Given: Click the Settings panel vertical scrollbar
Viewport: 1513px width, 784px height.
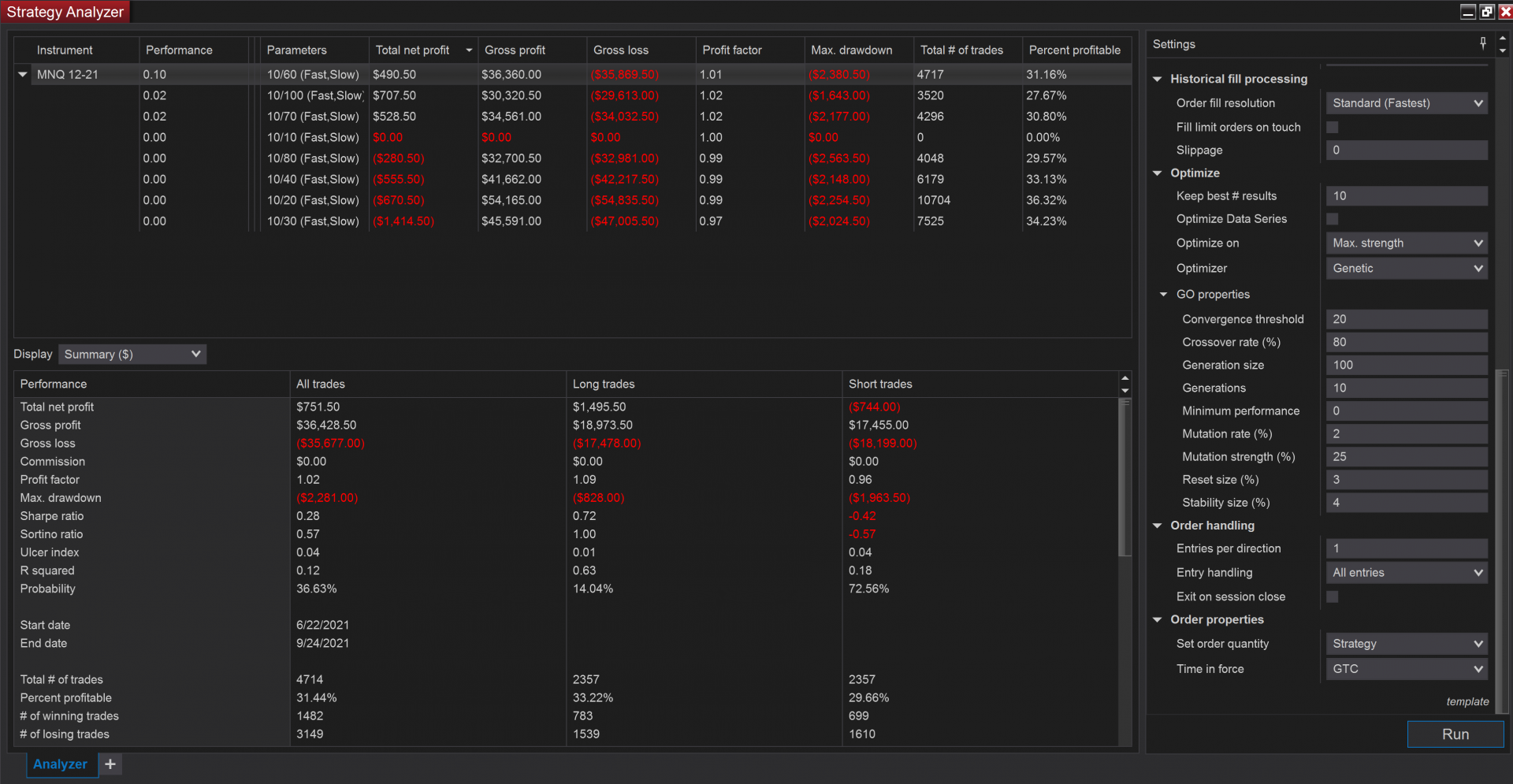Looking at the screenshot, I should pos(1502,544).
